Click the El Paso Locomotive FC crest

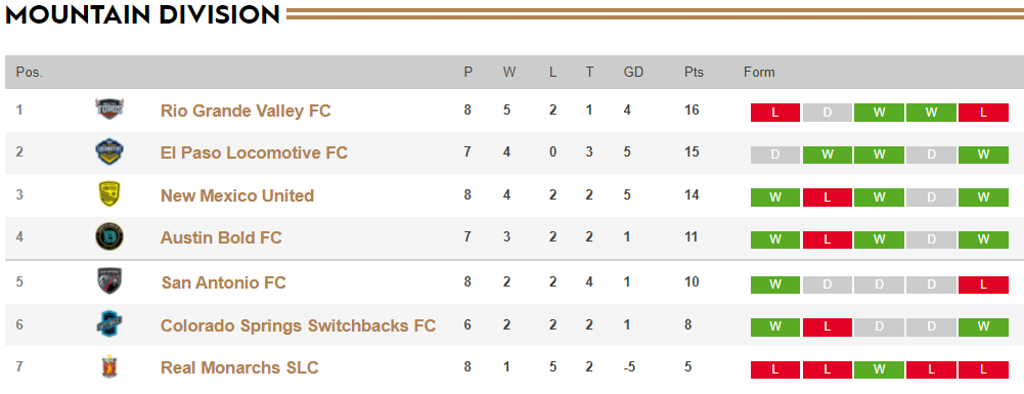click(x=109, y=152)
